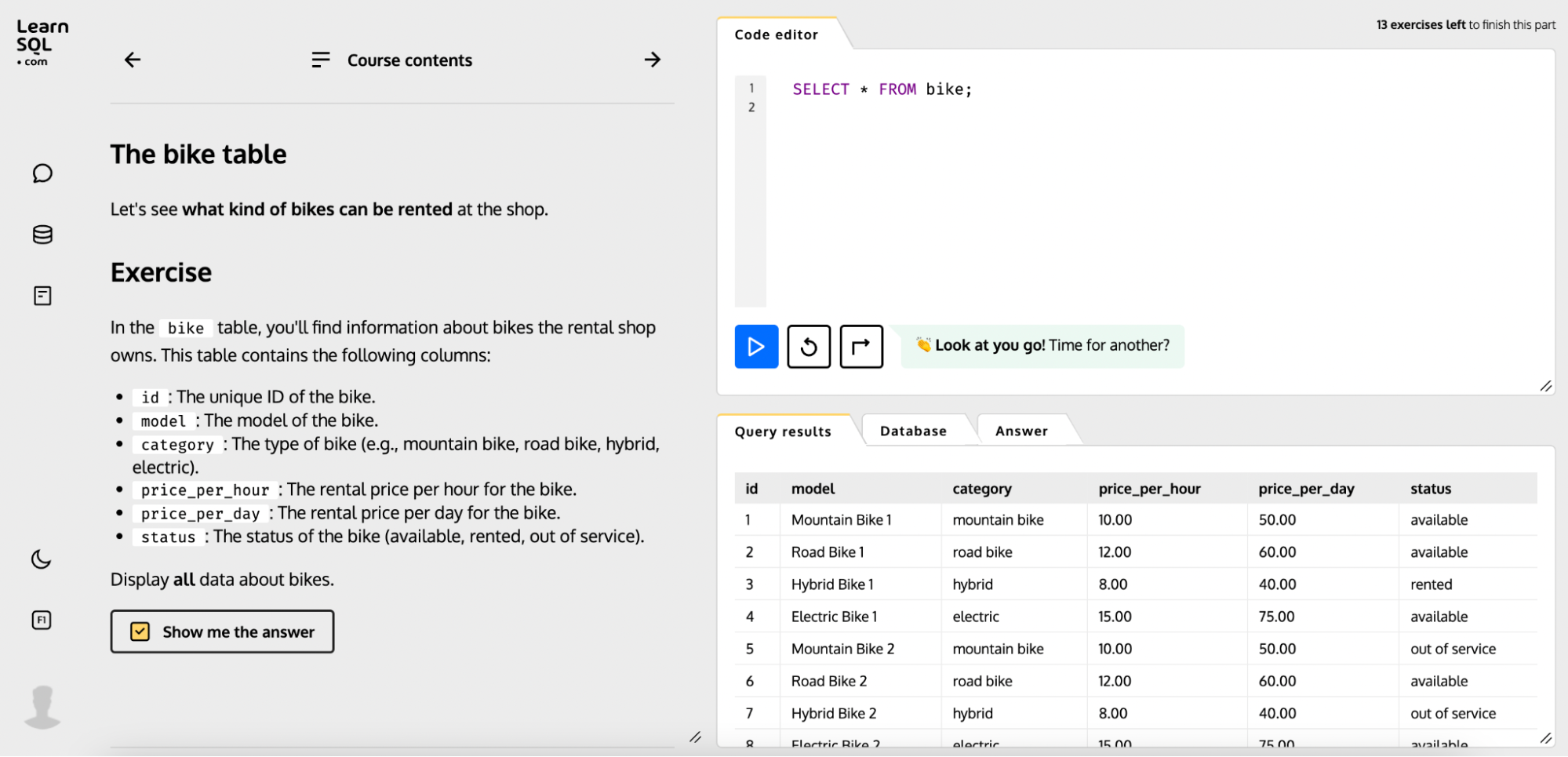Screen dimensions: 1568x757
Task: Switch to the Code editor tab
Action: point(777,35)
